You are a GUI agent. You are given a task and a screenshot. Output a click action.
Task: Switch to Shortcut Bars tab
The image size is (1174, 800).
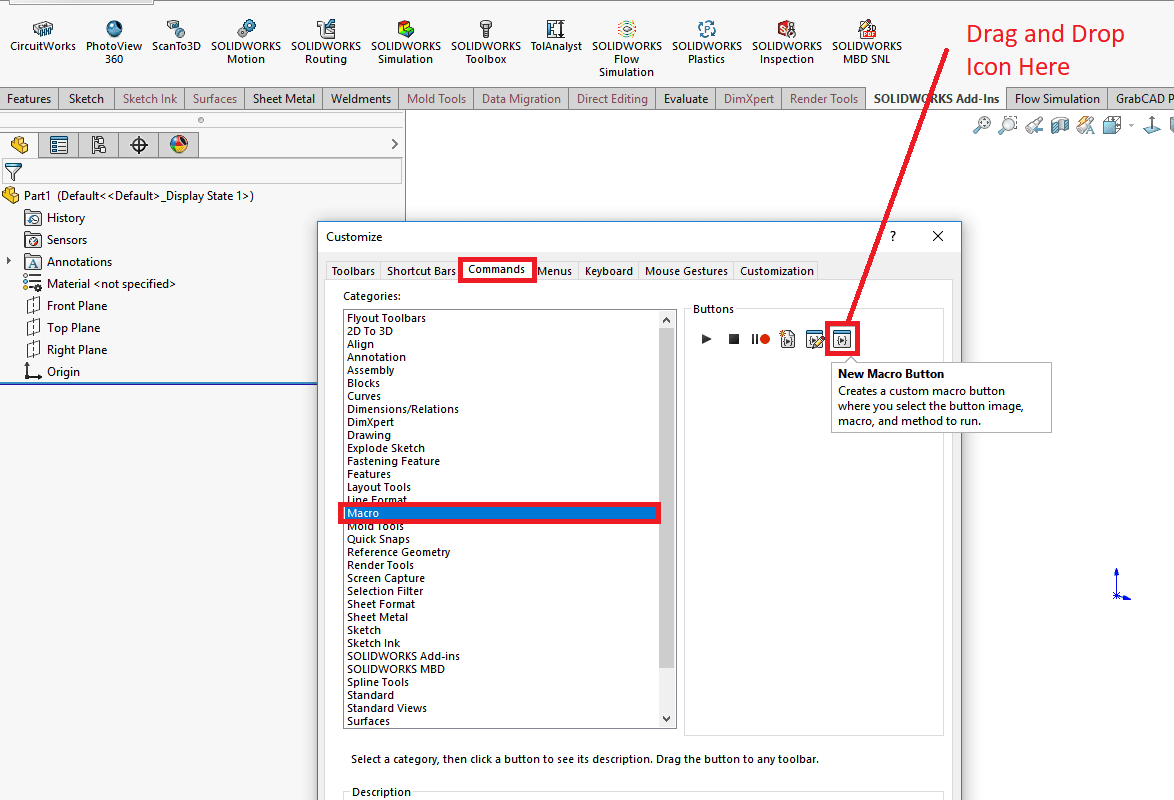421,271
